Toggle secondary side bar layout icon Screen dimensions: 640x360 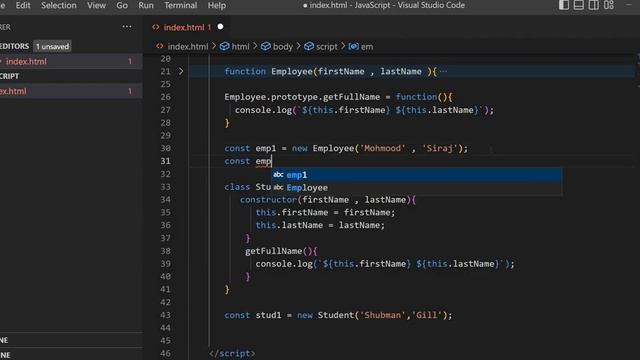coord(593,5)
